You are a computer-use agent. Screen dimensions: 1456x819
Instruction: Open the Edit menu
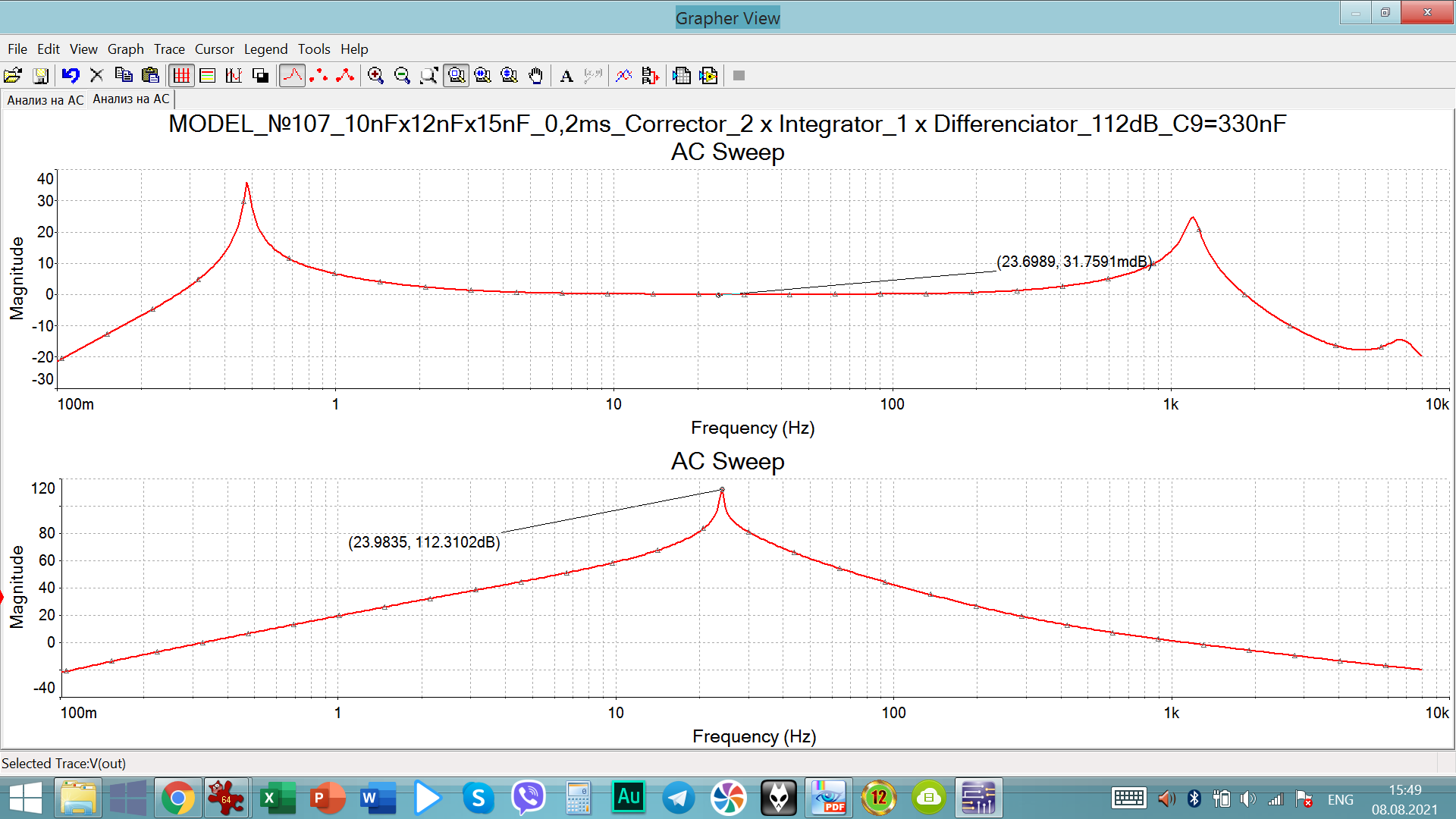(x=49, y=49)
